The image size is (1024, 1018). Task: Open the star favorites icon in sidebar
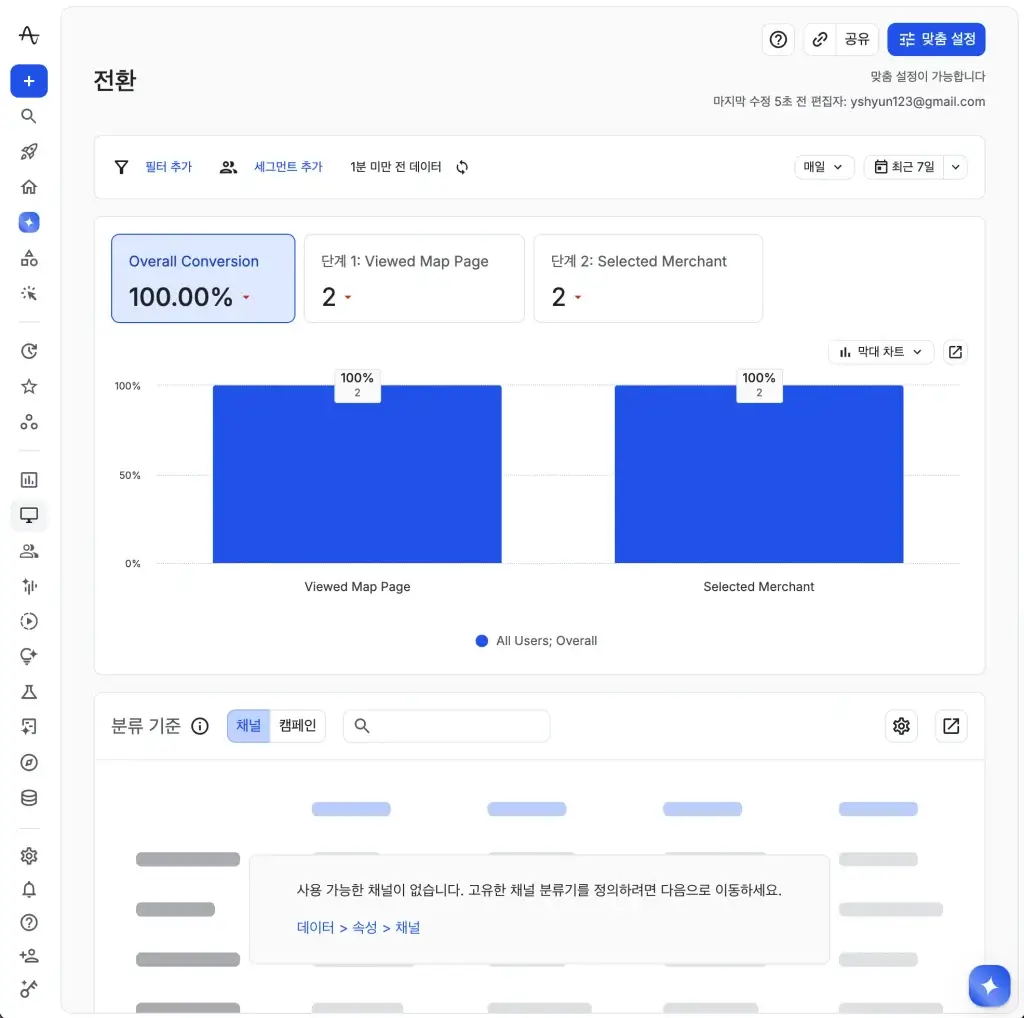pyautogui.click(x=29, y=387)
